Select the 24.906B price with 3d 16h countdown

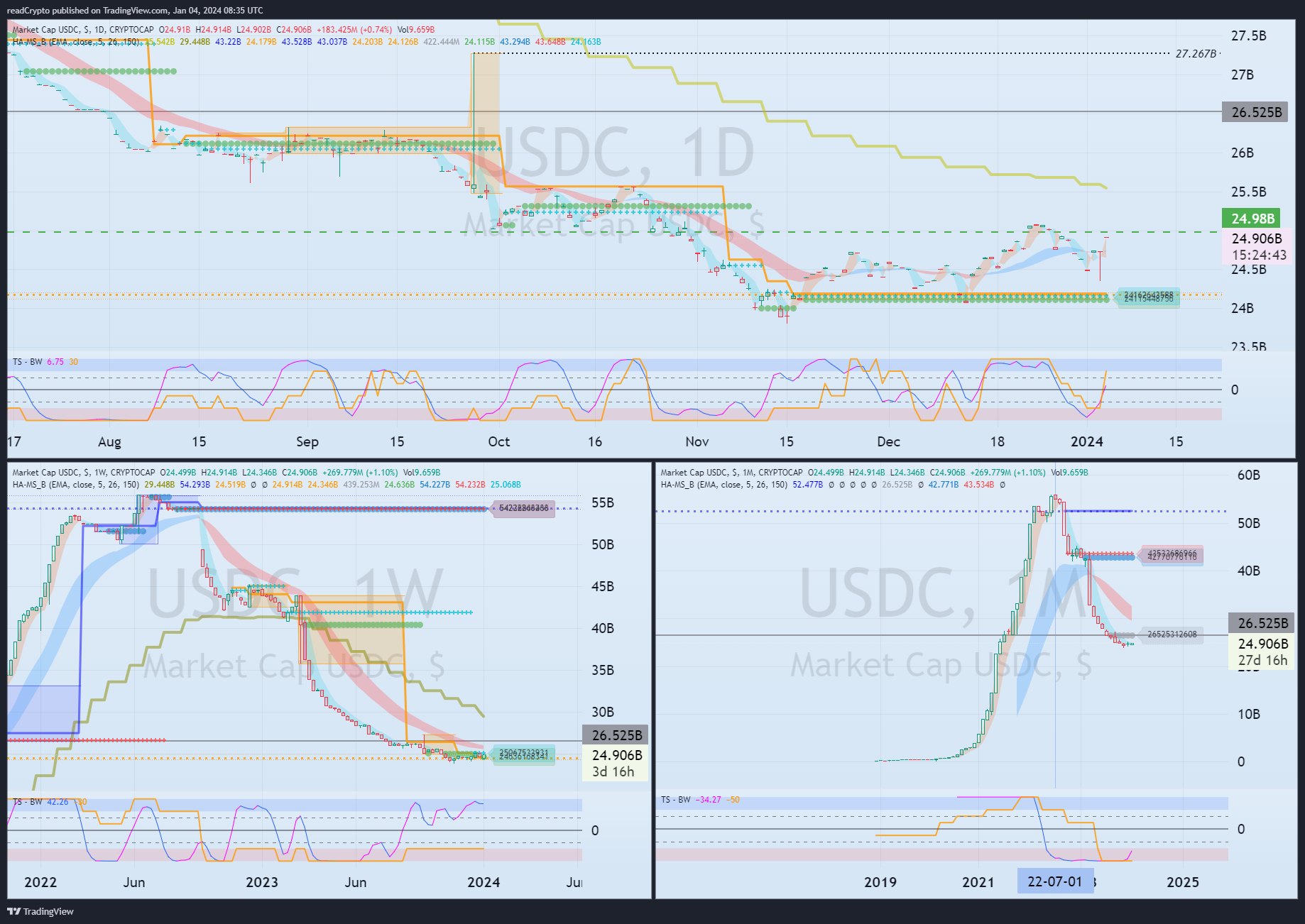(616, 764)
